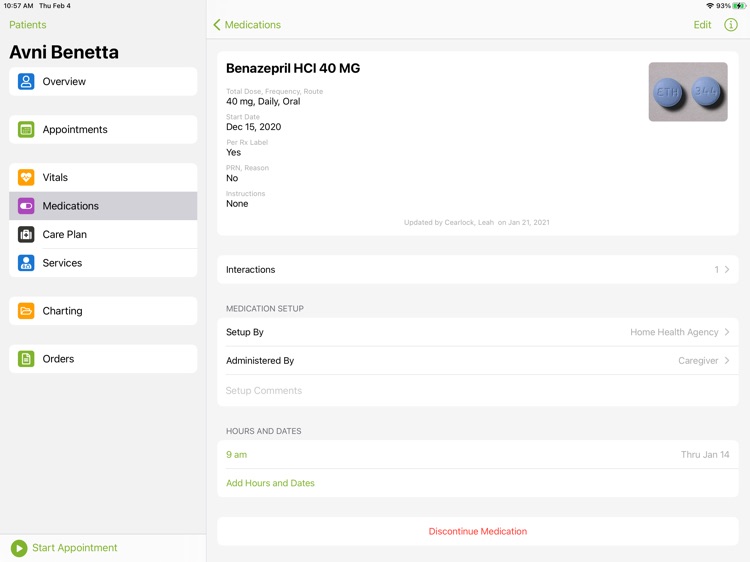Click the Care Plan clipboard icon
Screen dimensions: 750x562
26,234
